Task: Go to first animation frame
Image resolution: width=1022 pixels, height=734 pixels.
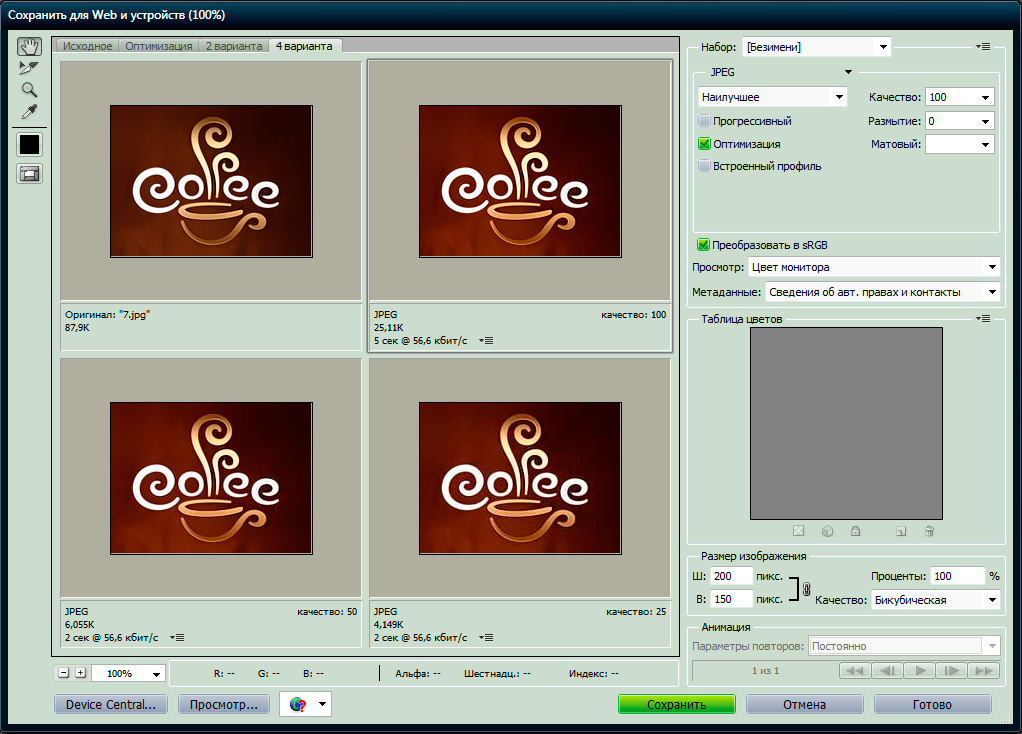Action: [854, 671]
